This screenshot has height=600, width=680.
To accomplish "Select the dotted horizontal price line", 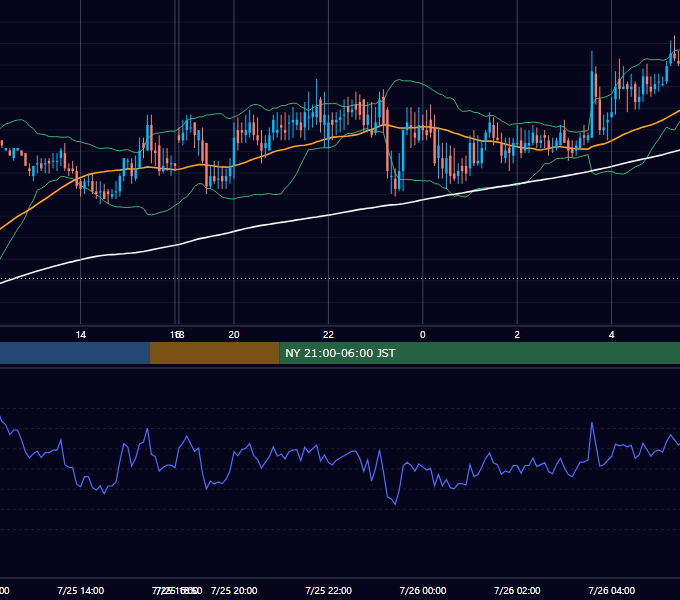I will click(x=340, y=278).
